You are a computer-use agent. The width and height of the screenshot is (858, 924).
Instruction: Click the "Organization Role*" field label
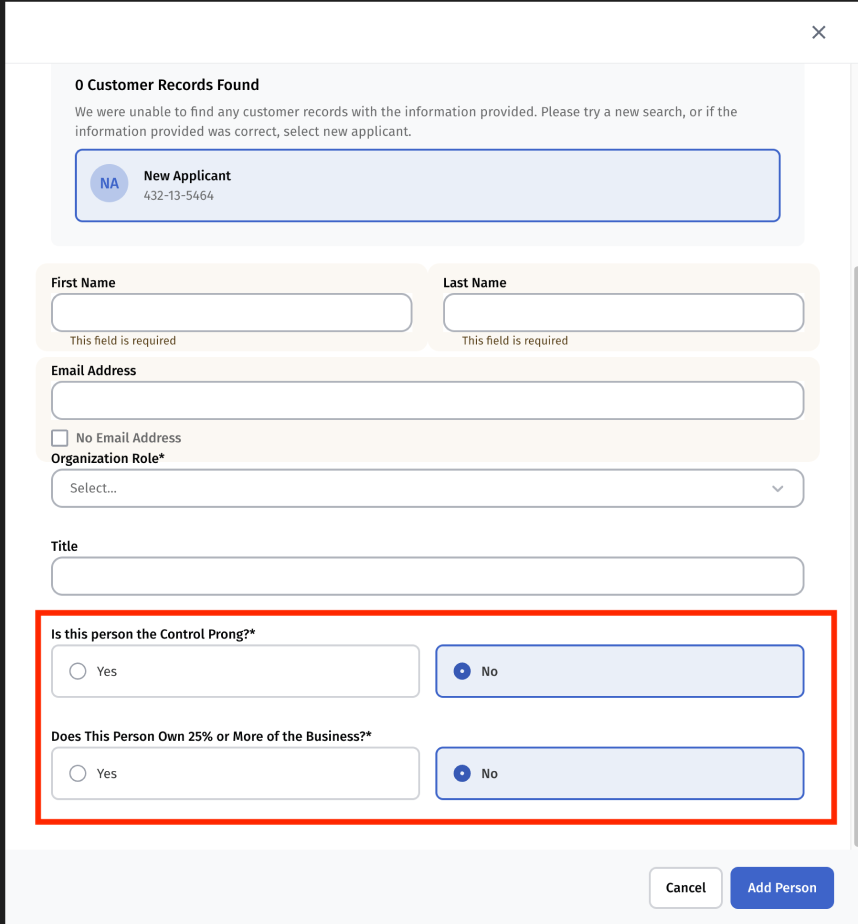point(108,458)
